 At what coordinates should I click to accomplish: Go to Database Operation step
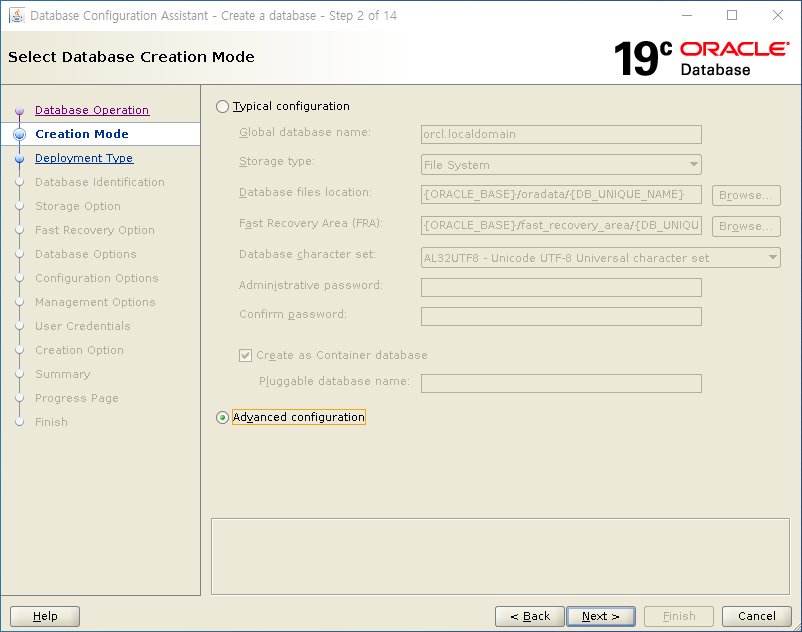pyautogui.click(x=92, y=110)
